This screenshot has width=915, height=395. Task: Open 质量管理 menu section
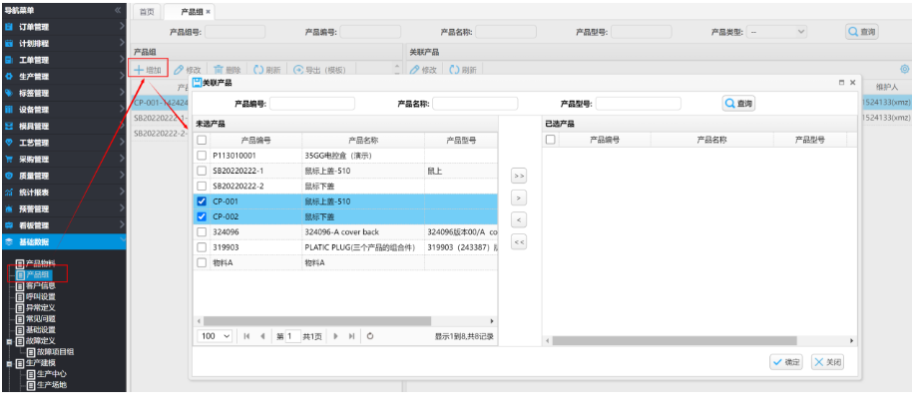point(63,176)
